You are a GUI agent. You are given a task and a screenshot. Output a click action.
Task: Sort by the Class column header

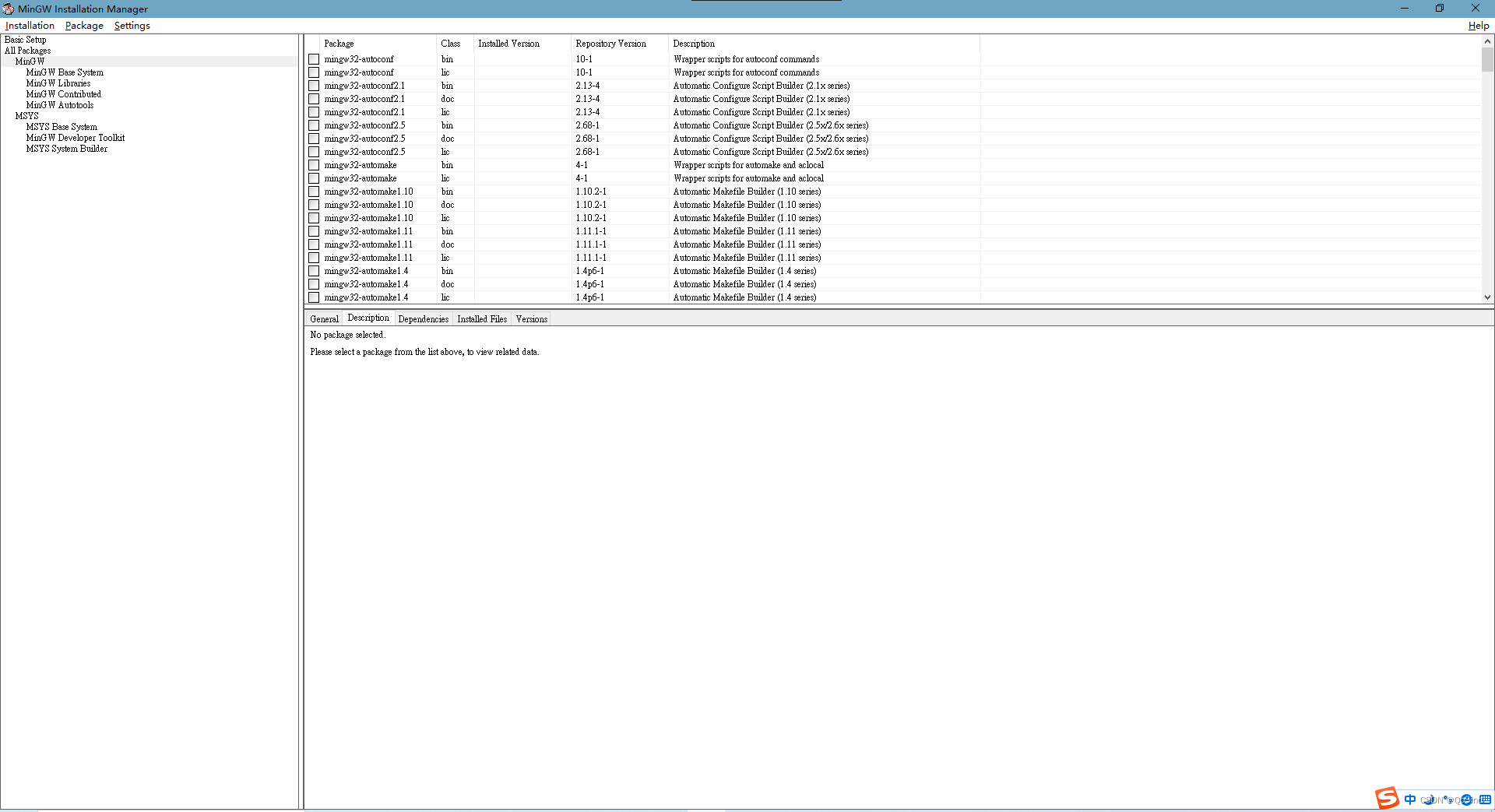(455, 44)
